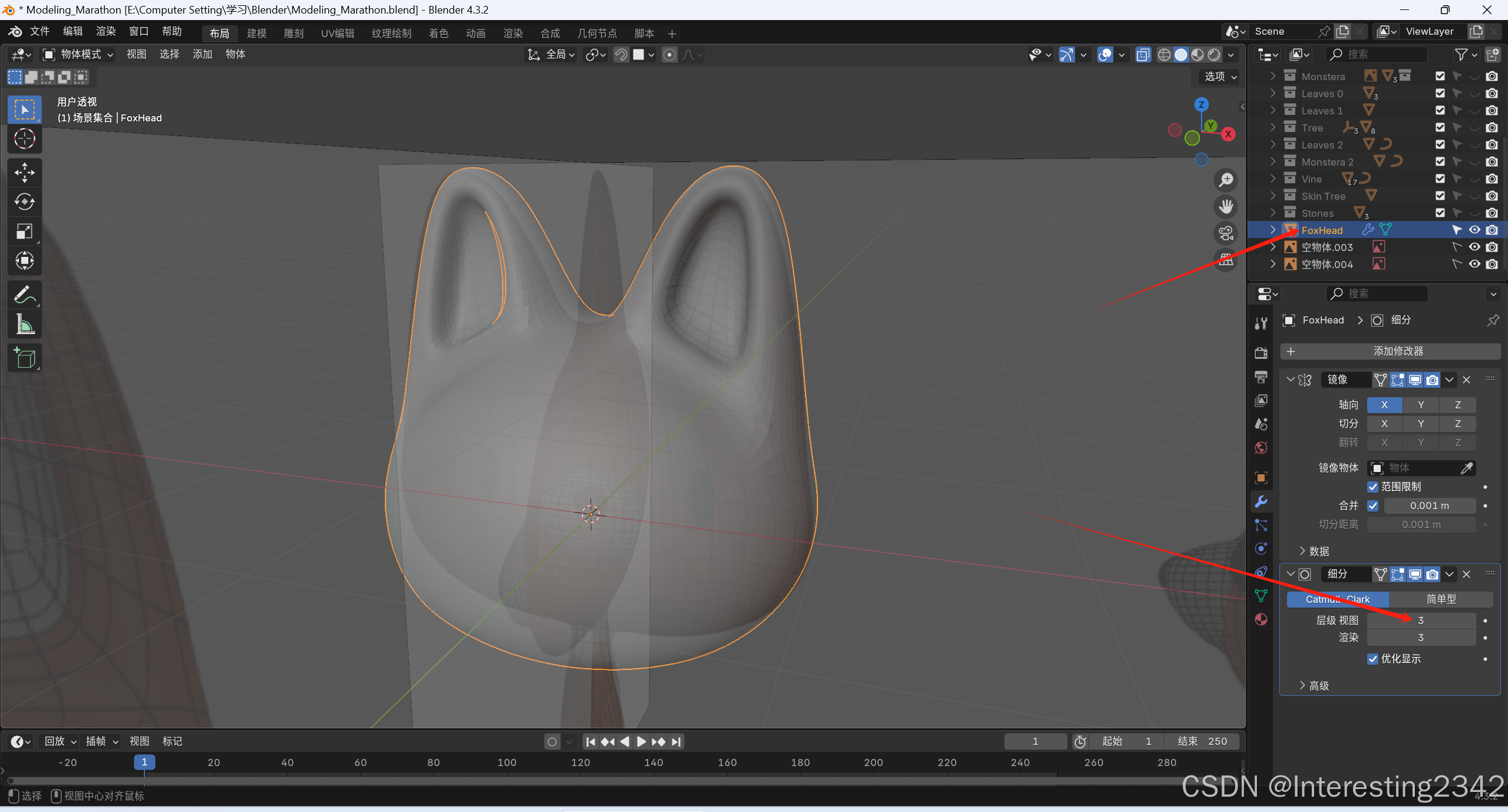Select the Annotate pencil tool
The height and width of the screenshot is (812, 1508).
24,295
